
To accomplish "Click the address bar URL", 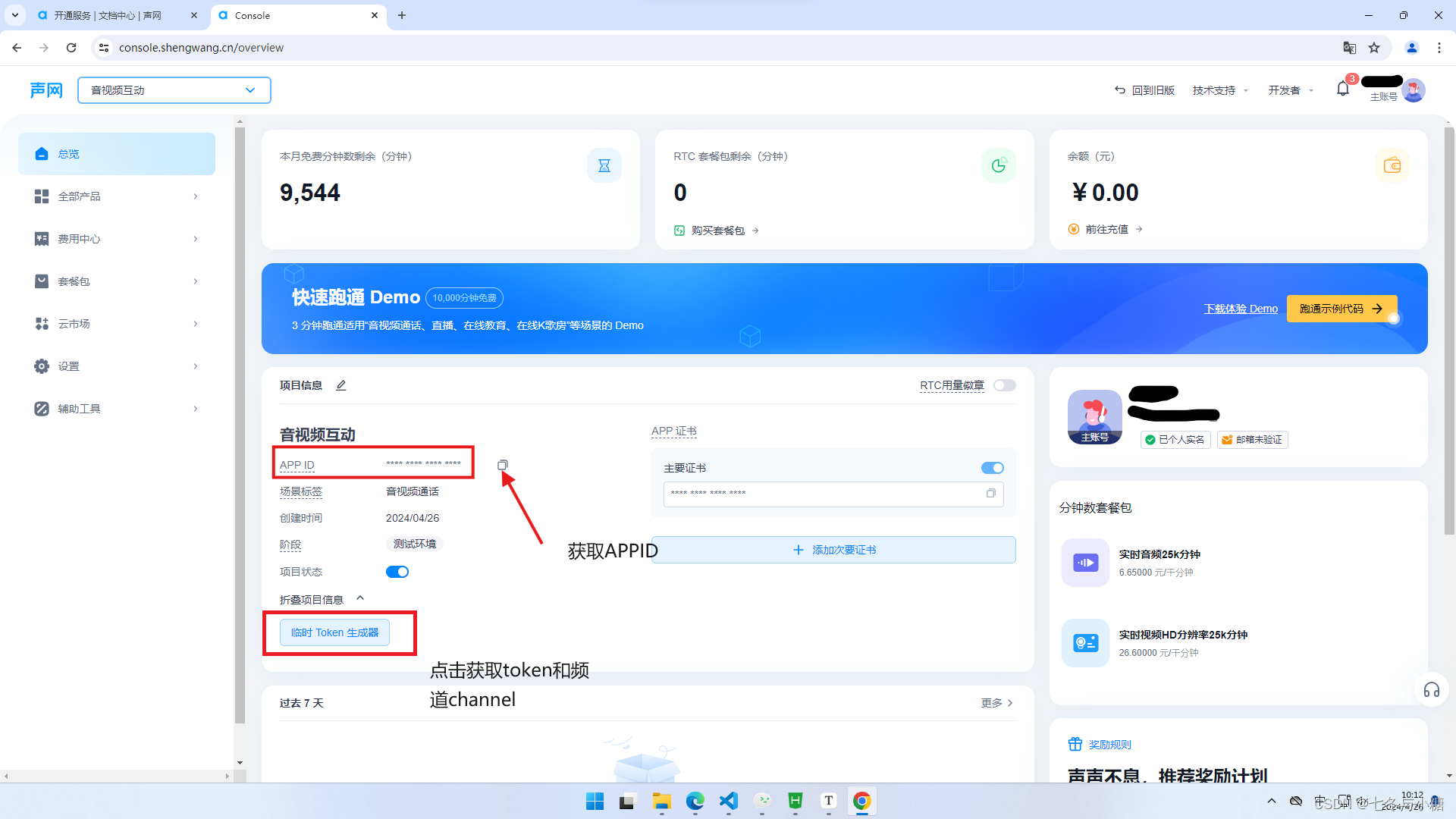I will click(201, 48).
